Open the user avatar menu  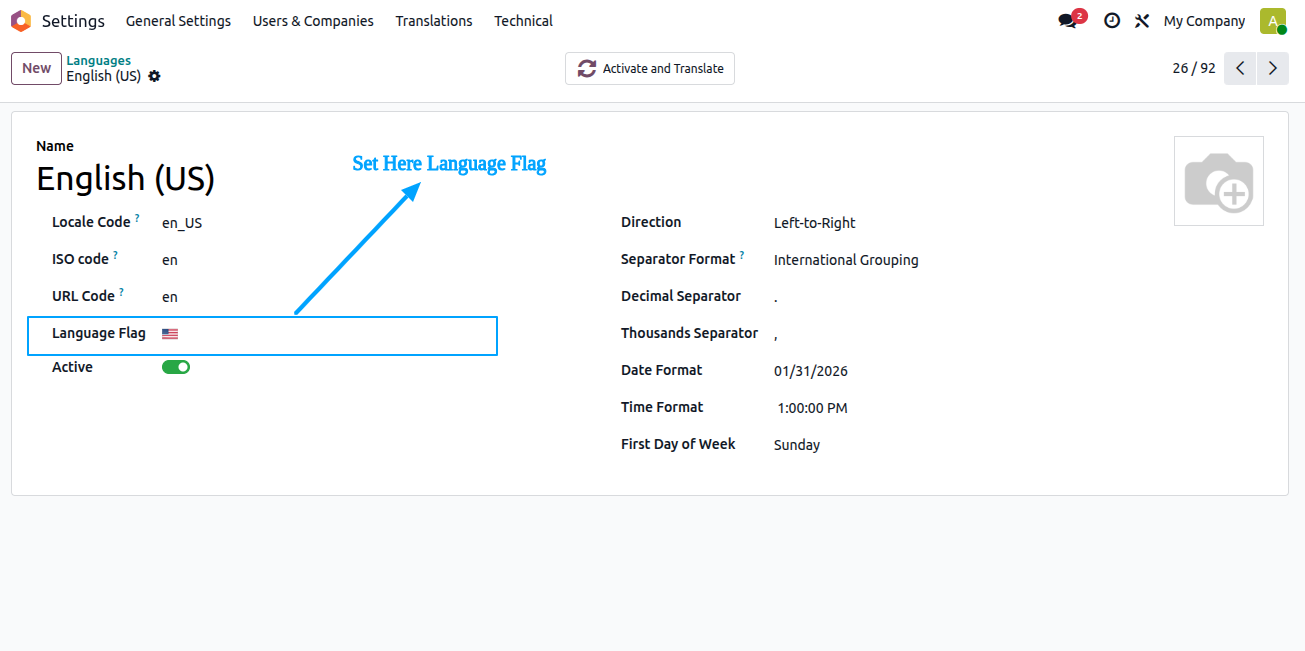tap(1272, 21)
